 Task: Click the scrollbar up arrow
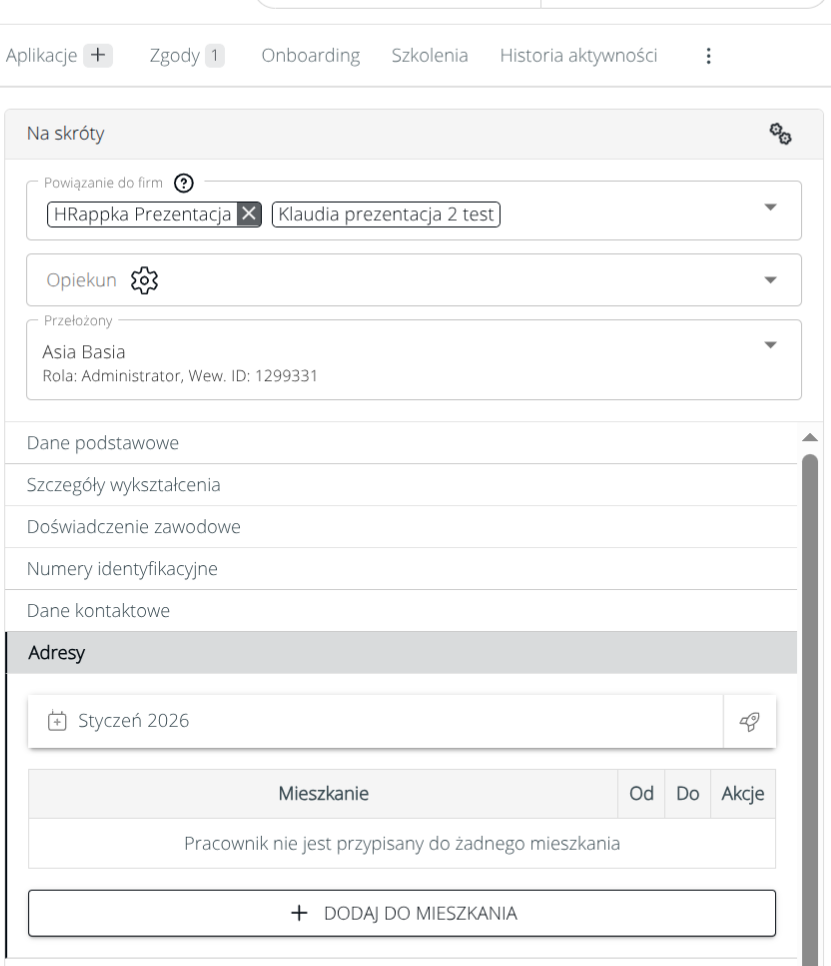pyautogui.click(x=810, y=437)
